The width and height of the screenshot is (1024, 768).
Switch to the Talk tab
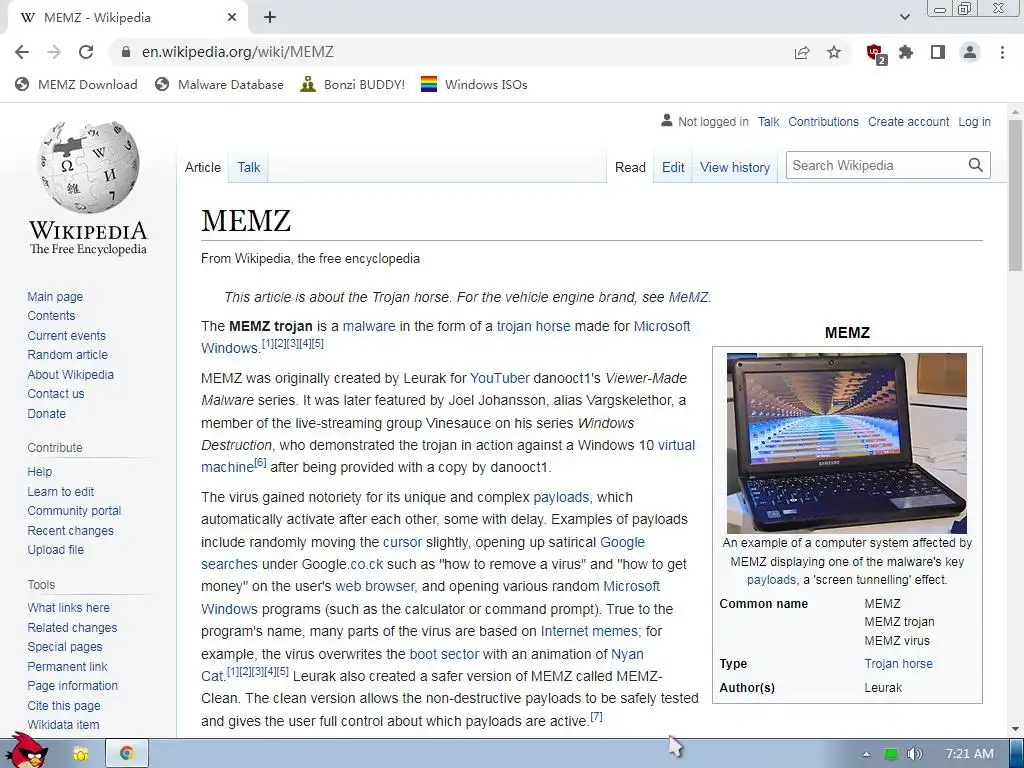point(249,167)
